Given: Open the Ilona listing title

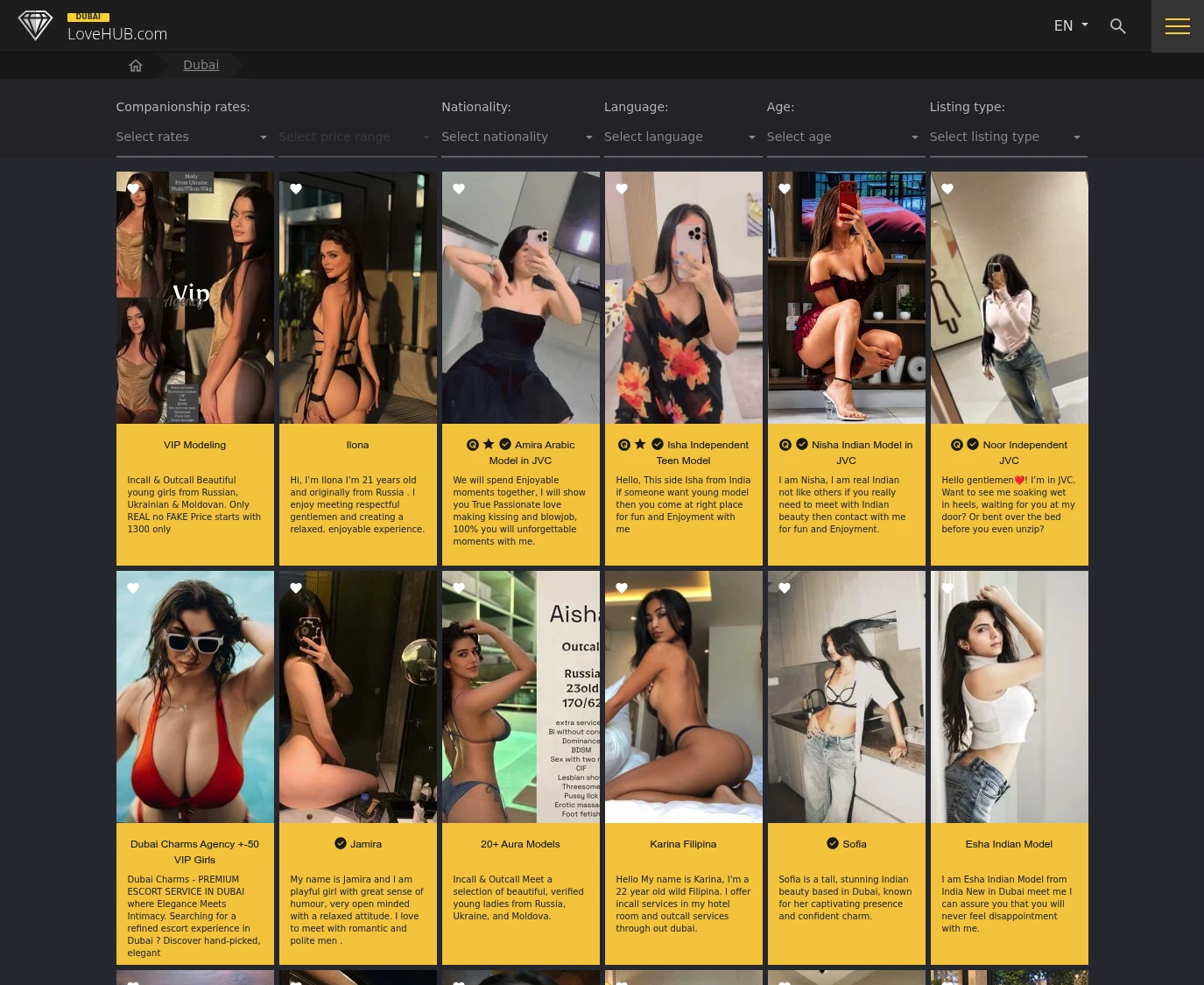Looking at the screenshot, I should point(357,445).
